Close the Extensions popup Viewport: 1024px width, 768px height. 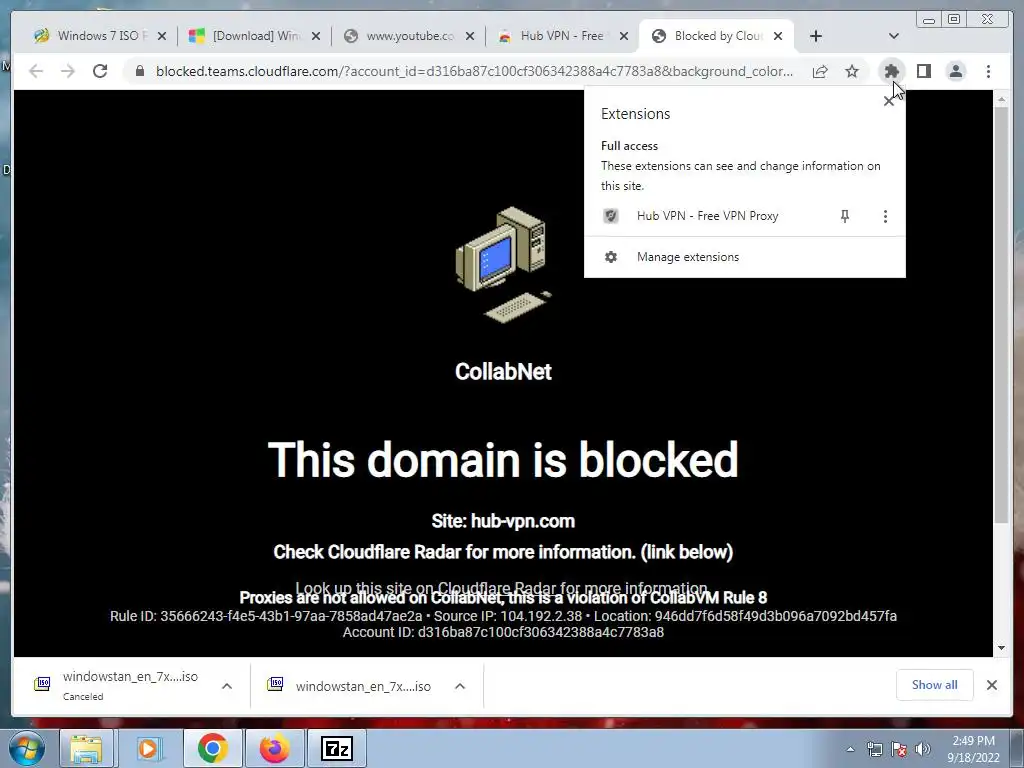tap(888, 101)
